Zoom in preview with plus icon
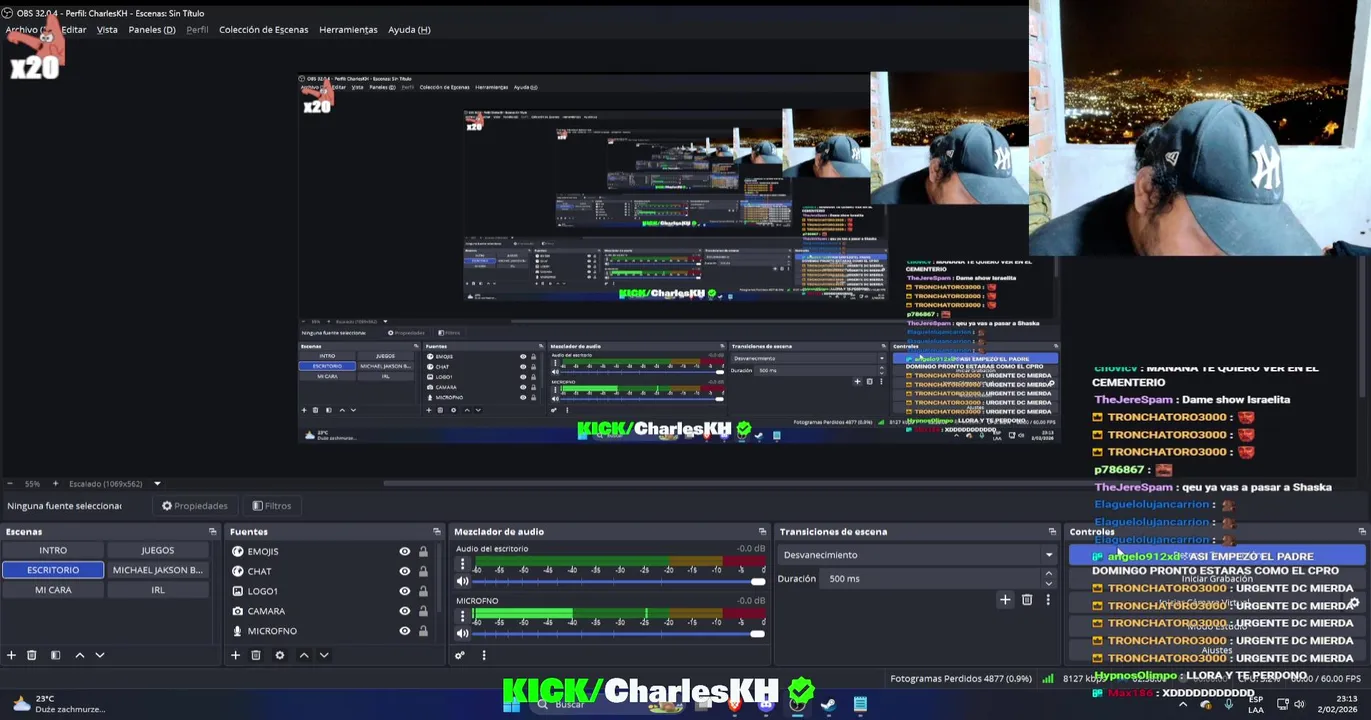The image size is (1371, 720). pyautogui.click(x=55, y=484)
